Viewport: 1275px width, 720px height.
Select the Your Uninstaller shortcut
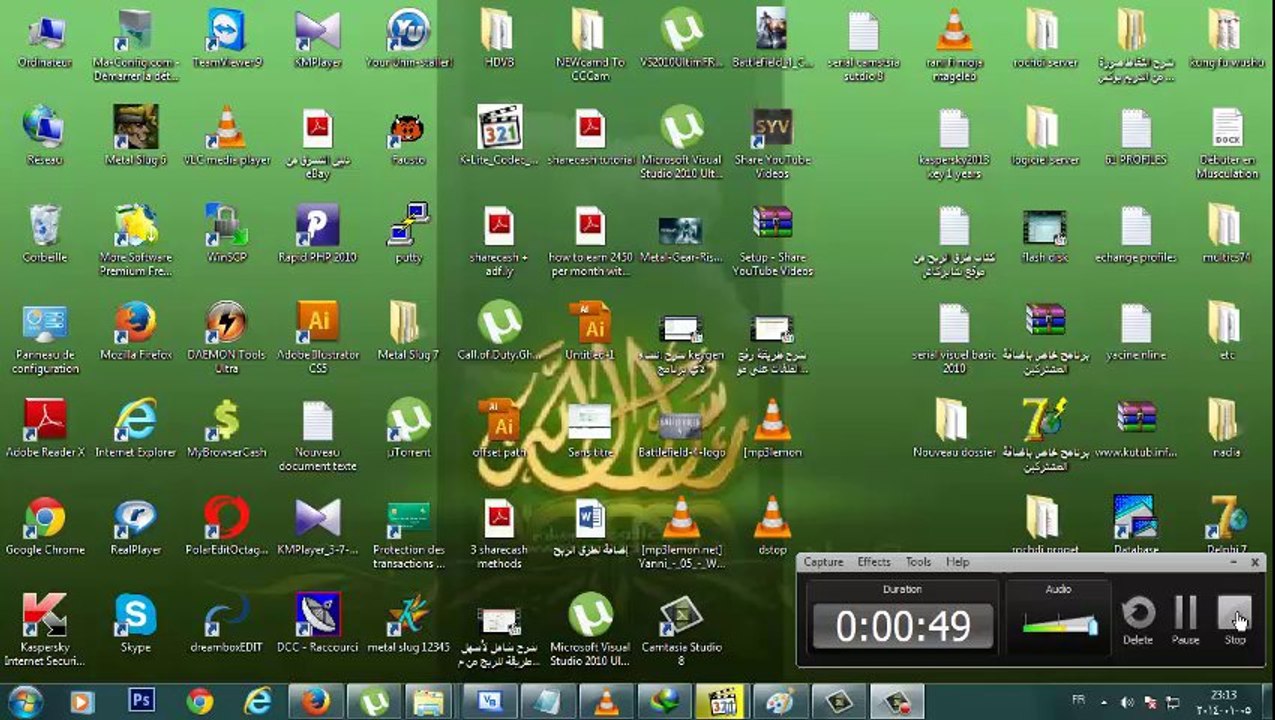click(409, 40)
